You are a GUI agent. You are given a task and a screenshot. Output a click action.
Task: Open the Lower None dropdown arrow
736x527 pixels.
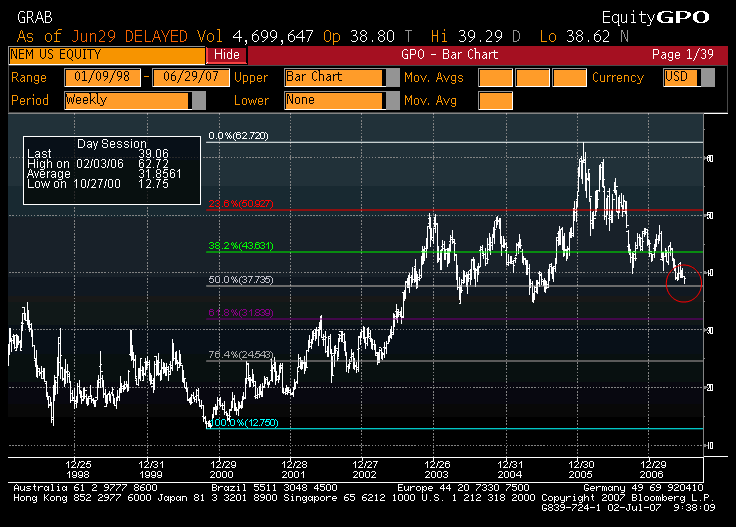coord(392,100)
